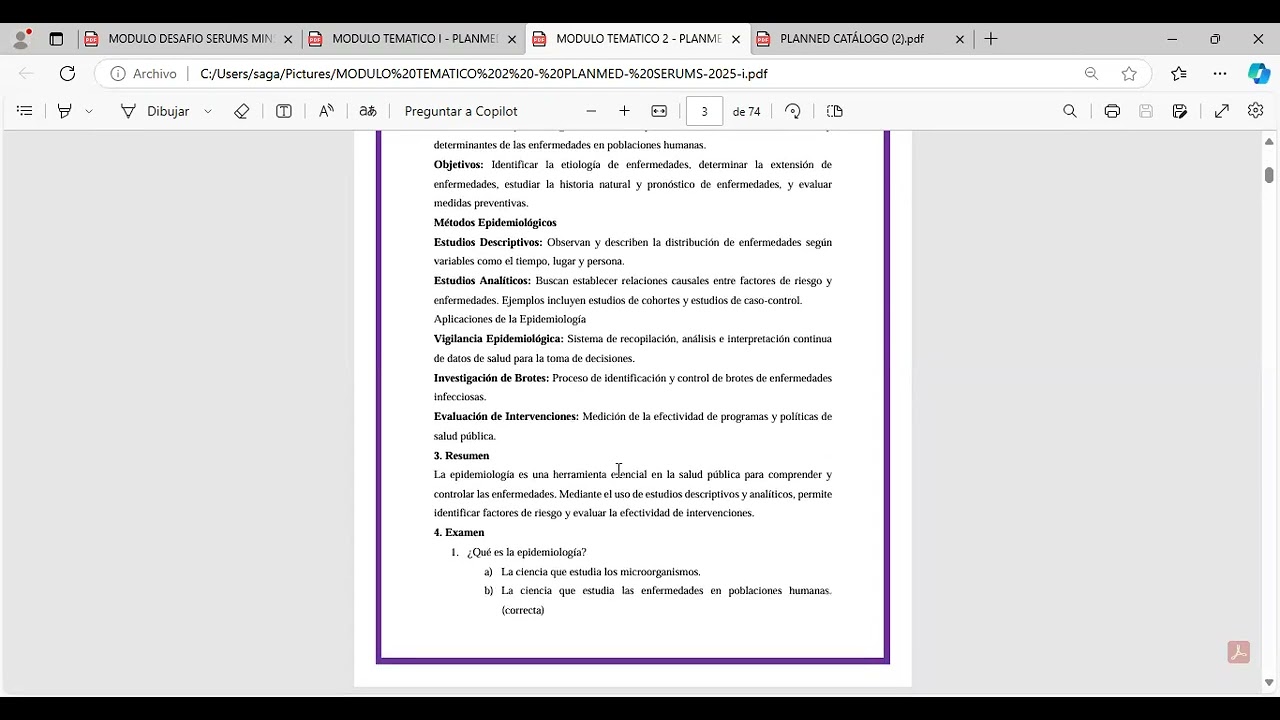The height and width of the screenshot is (720, 1280).
Task: Click the vertical scrollbar thumb
Action: pos(1269,175)
